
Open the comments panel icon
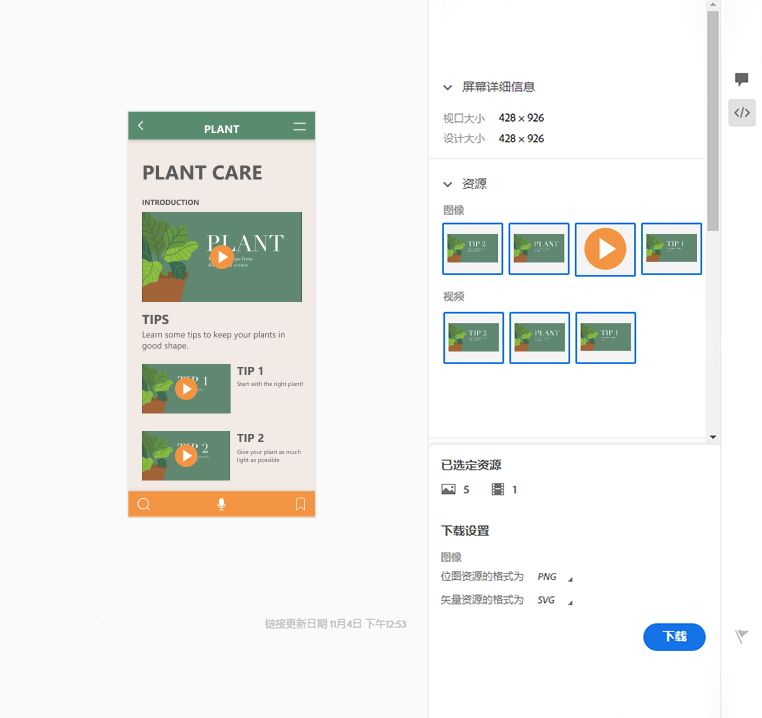coord(741,79)
